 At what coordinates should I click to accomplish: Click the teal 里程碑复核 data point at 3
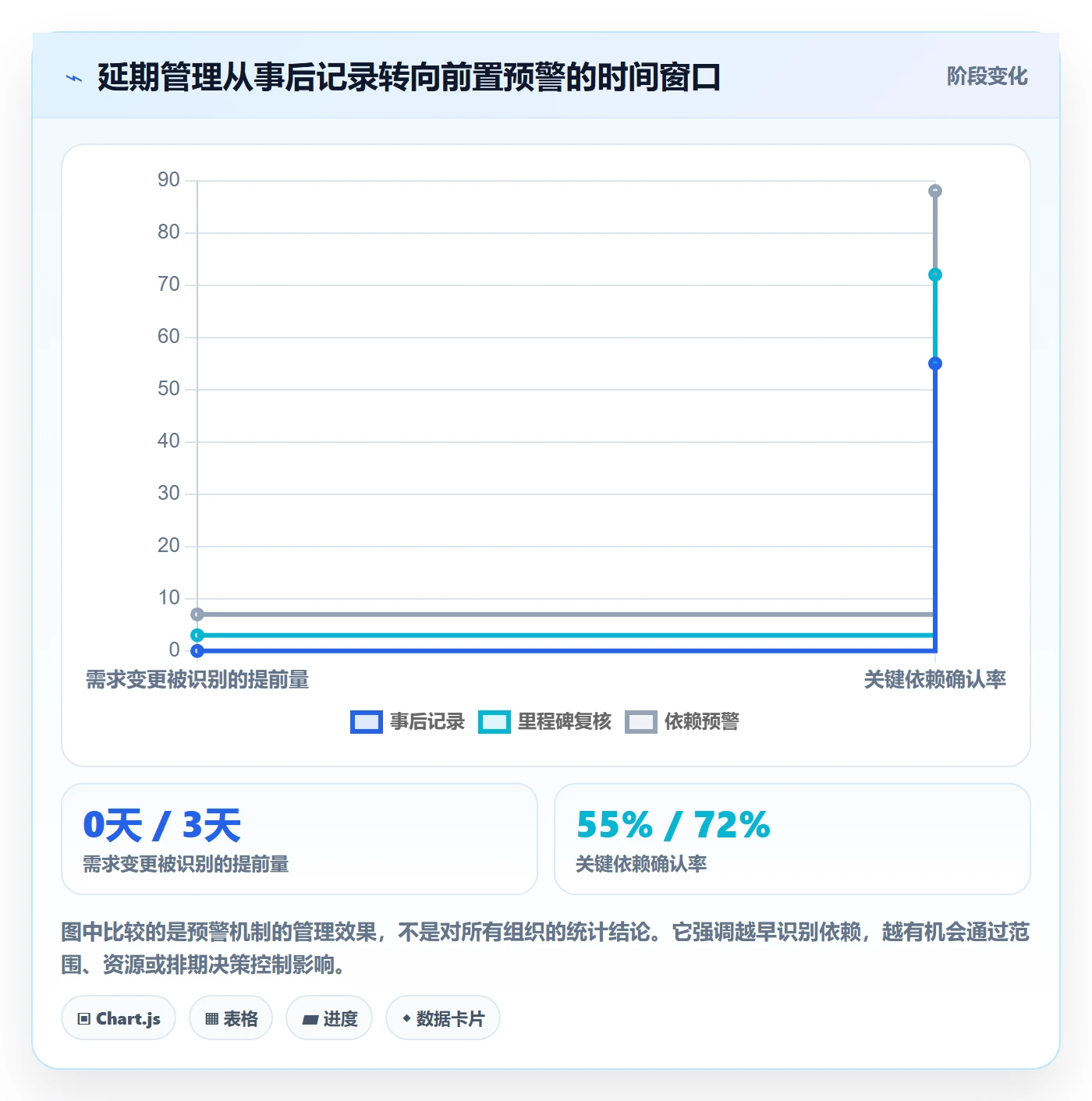tap(197, 635)
